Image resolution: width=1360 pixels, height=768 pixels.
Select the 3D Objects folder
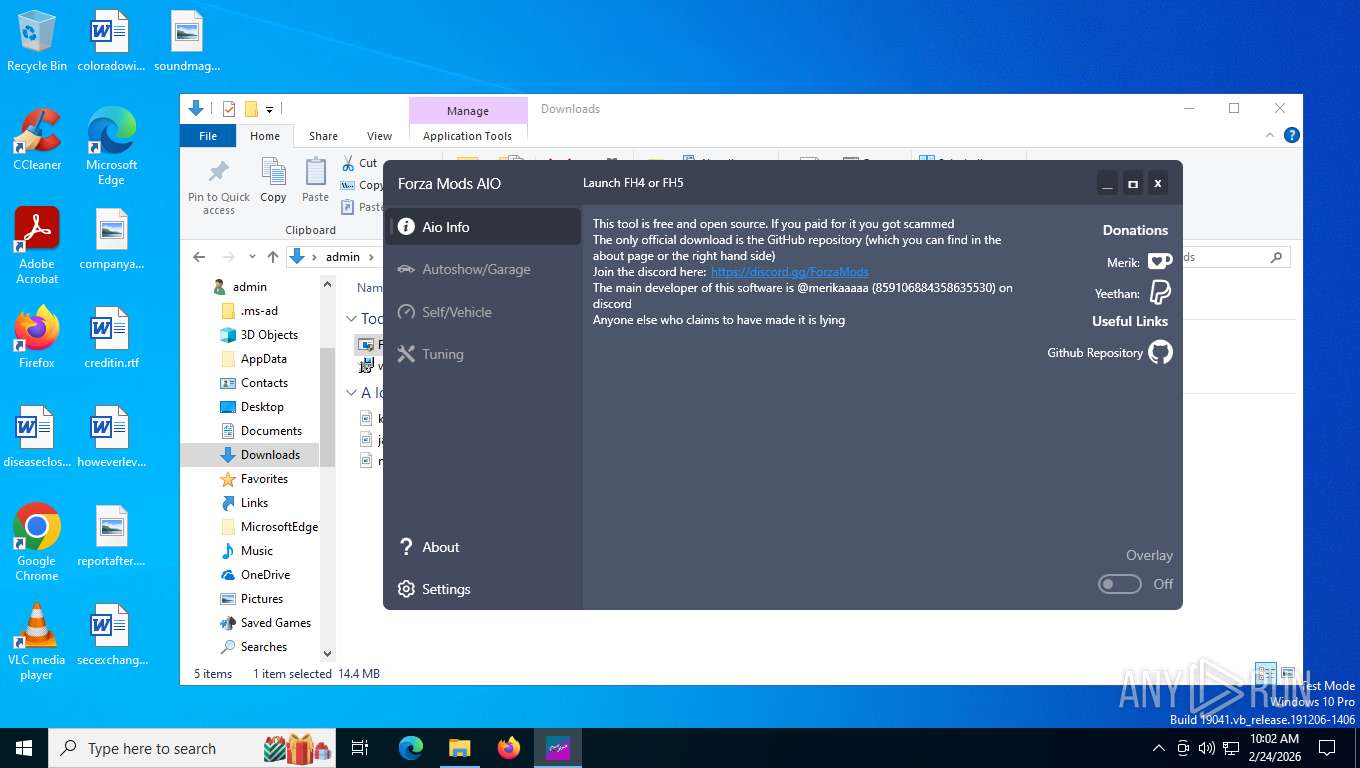click(x=269, y=335)
